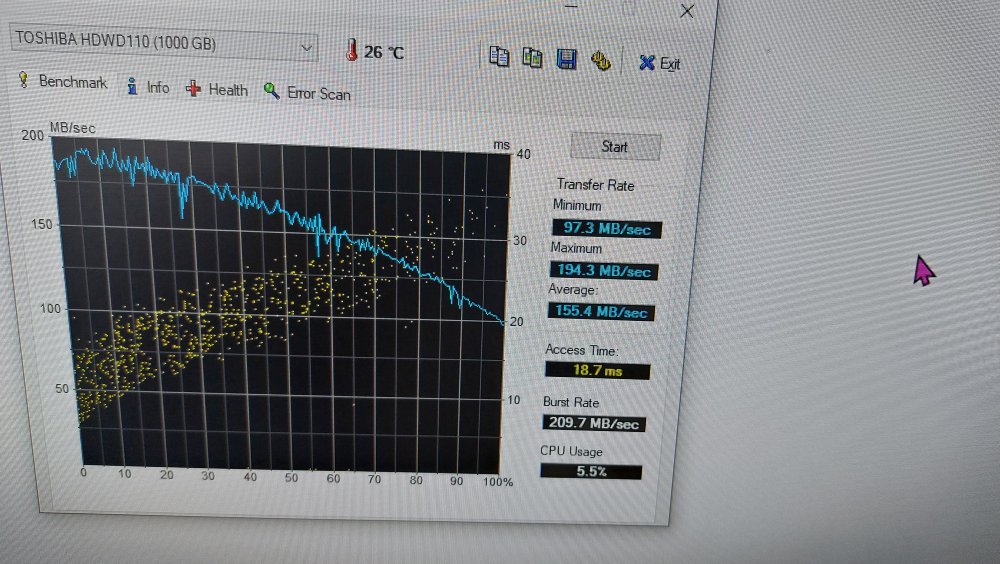Image resolution: width=1000 pixels, height=564 pixels.
Task: Select the Access Time 18.7 ms value
Action: (x=597, y=371)
